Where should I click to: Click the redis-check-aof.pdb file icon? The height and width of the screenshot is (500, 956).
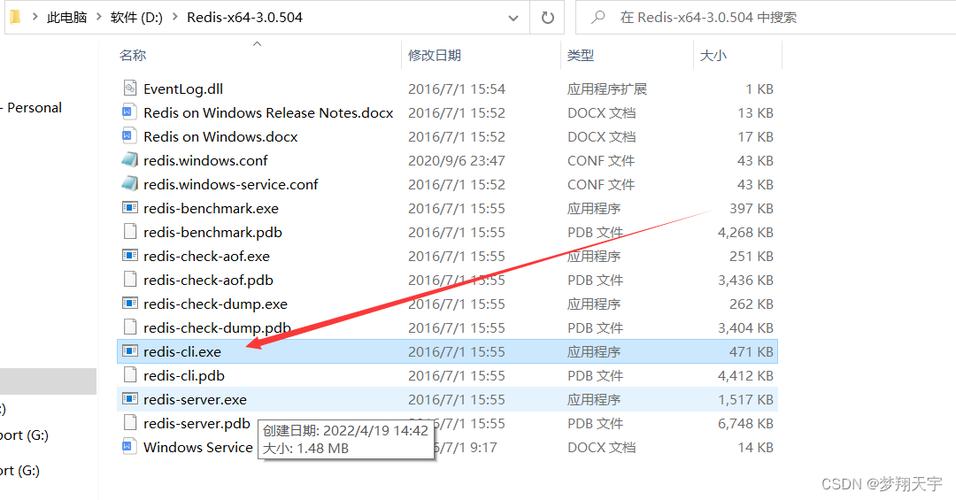tap(129, 279)
